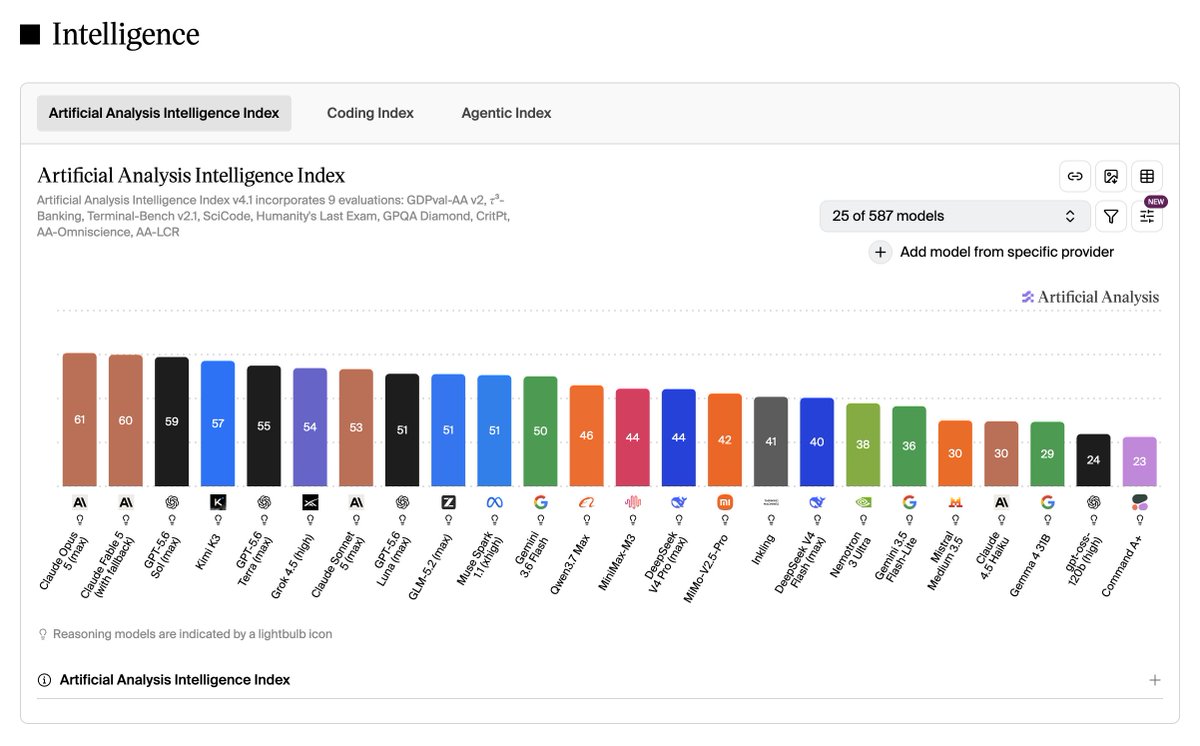Image resolution: width=1200 pixels, height=746 pixels.
Task: Click the Claude Fable 5 bar showing 60
Action: [126, 421]
